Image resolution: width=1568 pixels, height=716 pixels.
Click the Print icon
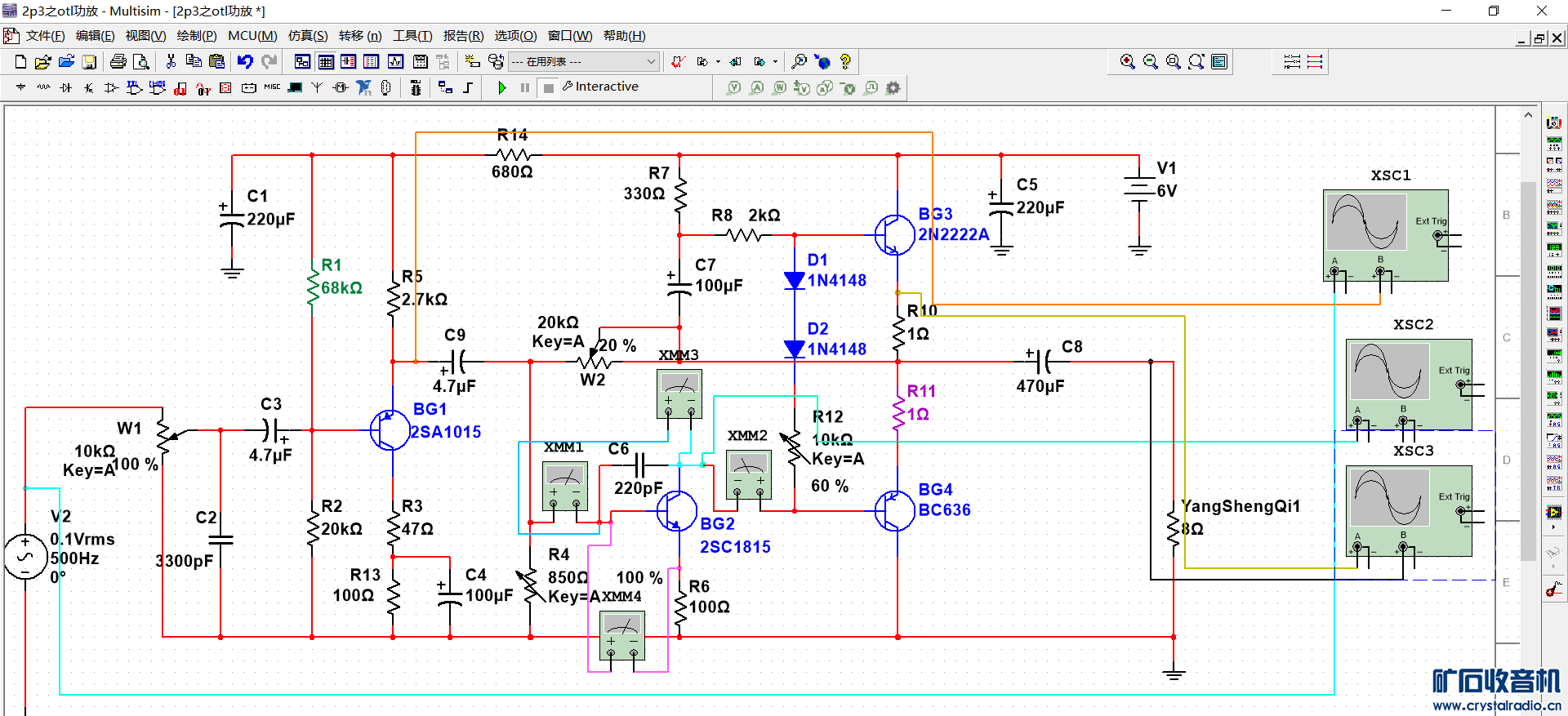click(x=118, y=62)
